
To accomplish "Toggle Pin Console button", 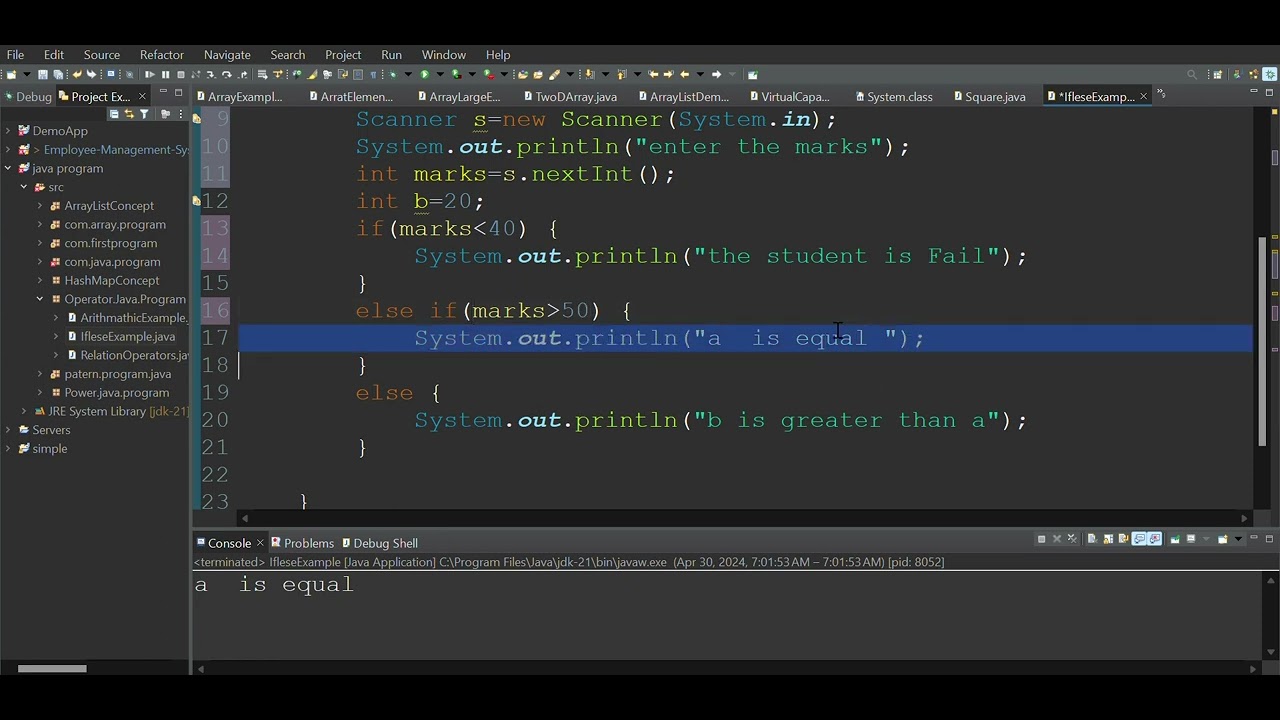I will click(x=1175, y=539).
